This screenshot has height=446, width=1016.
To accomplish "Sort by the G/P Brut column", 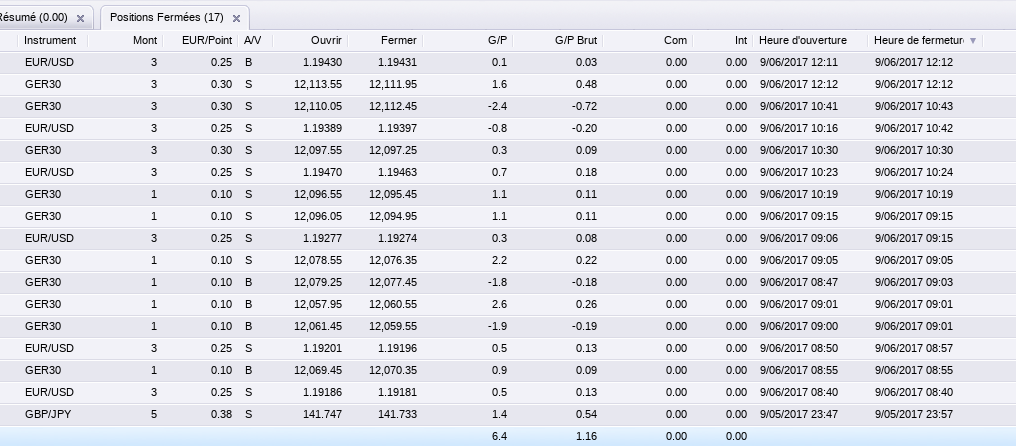I will point(575,41).
